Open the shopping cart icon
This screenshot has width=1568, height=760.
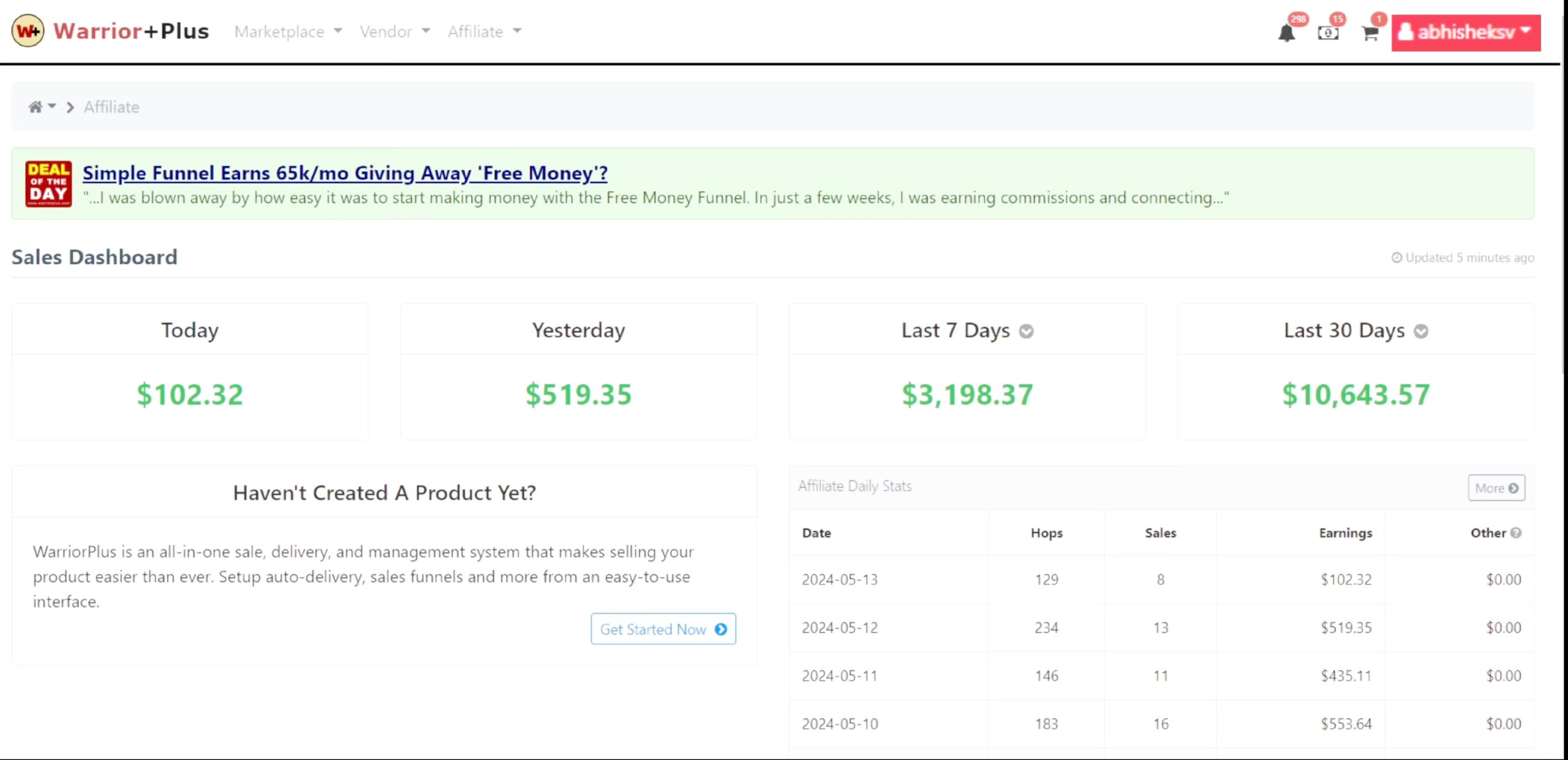pyautogui.click(x=1370, y=33)
